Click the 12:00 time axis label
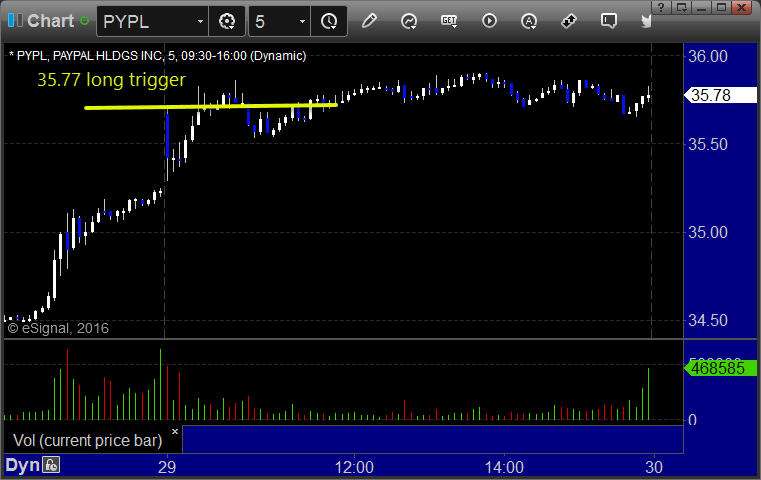Screen dimensions: 761x480 click(x=354, y=467)
